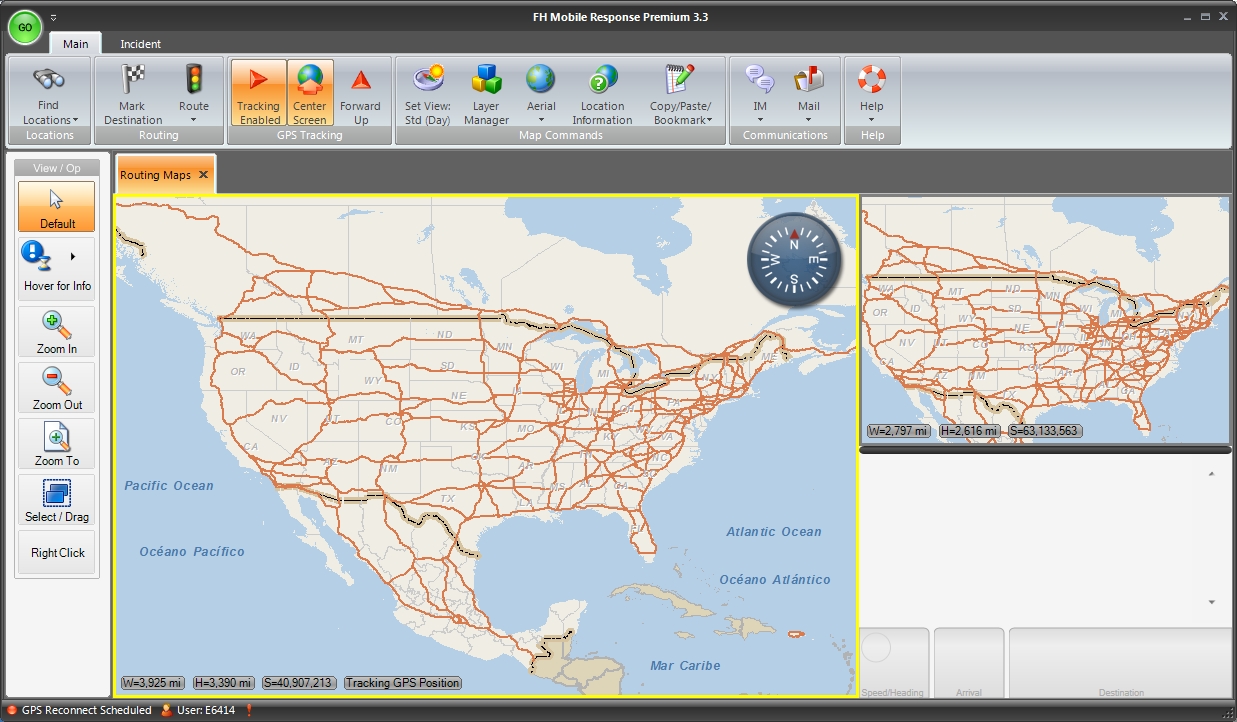The width and height of the screenshot is (1237, 722).
Task: Click the "H=3,390 mi" map height readout
Action: coord(224,683)
